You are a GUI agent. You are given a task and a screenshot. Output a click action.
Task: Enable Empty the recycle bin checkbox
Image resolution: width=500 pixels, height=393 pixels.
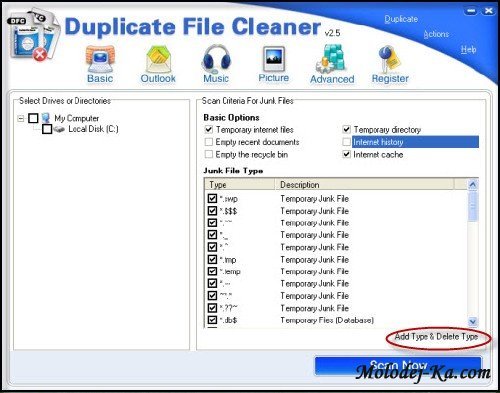209,154
